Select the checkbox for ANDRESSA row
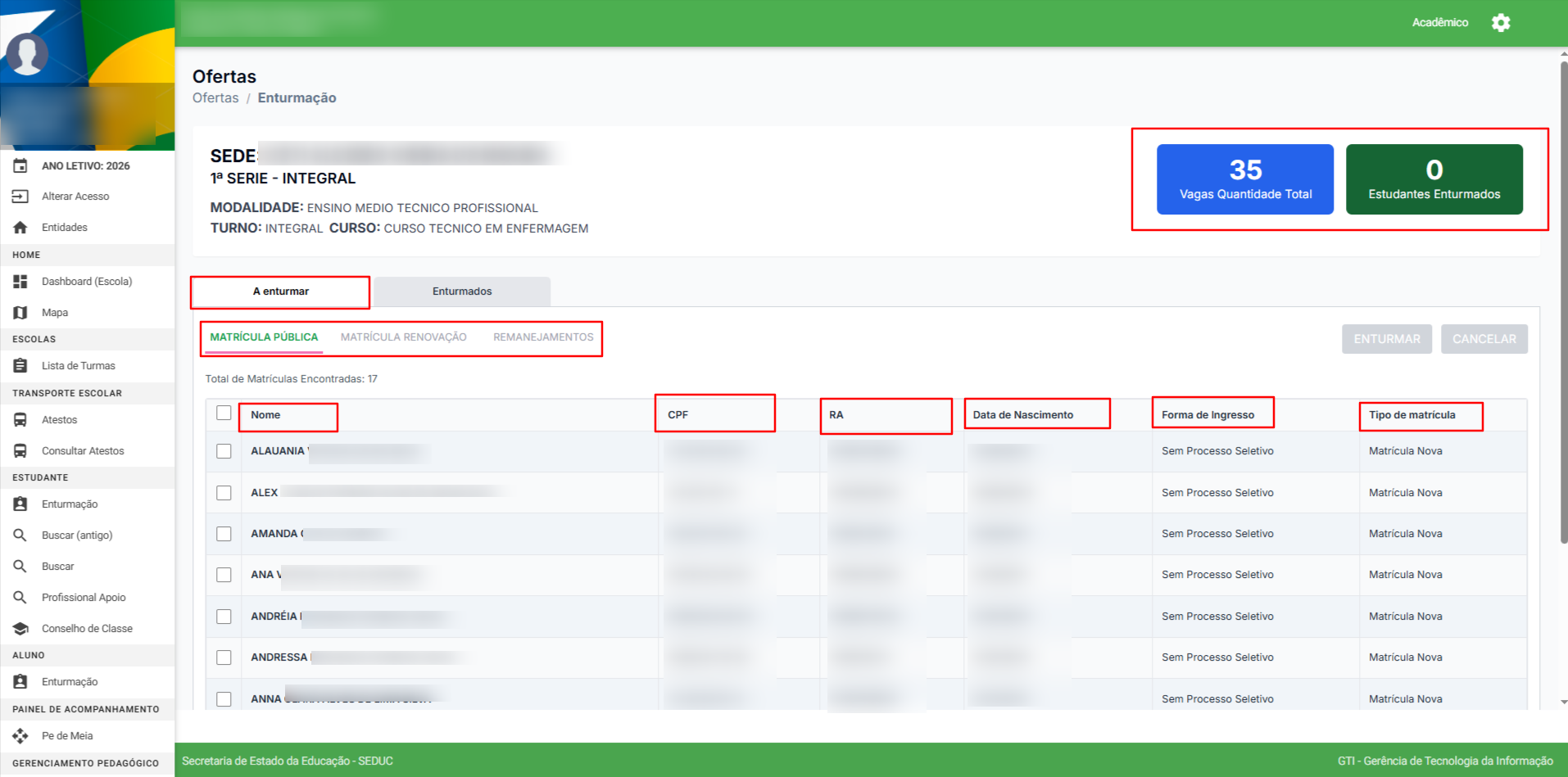 click(x=224, y=657)
